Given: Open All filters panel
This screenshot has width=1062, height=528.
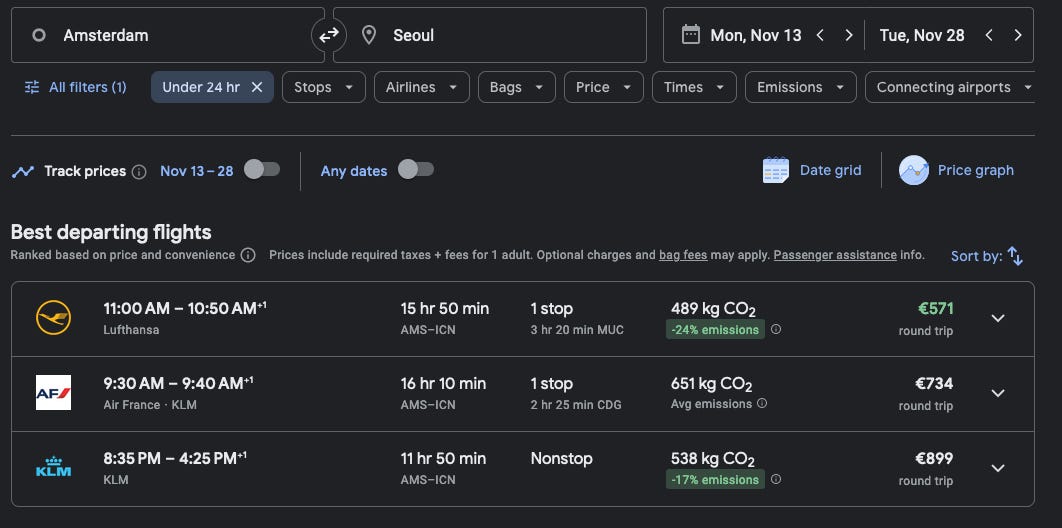Looking at the screenshot, I should pos(76,87).
